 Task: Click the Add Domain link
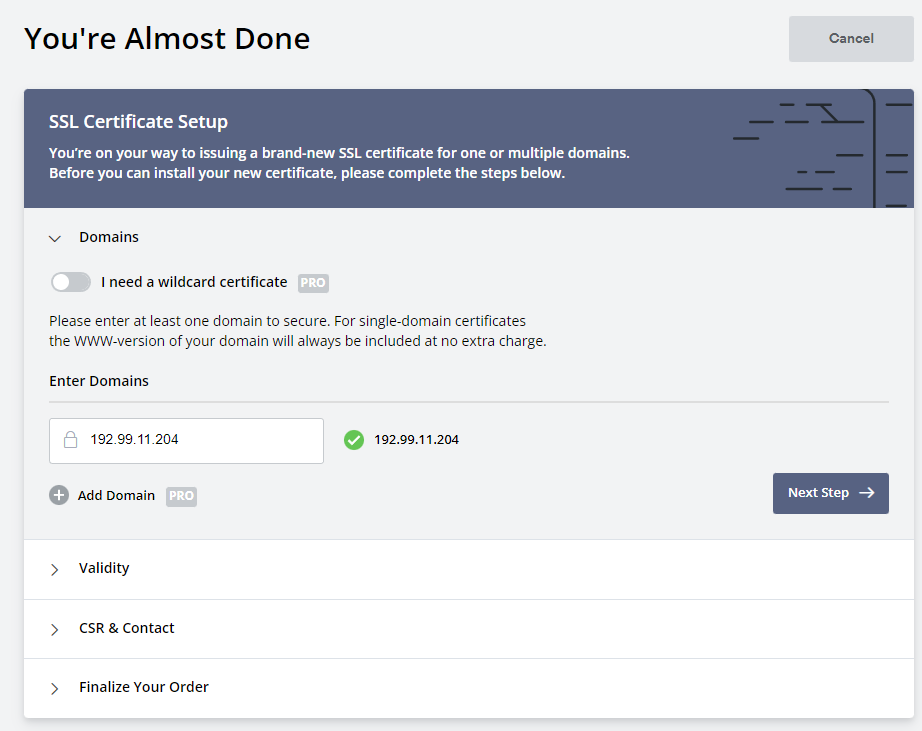click(x=116, y=496)
